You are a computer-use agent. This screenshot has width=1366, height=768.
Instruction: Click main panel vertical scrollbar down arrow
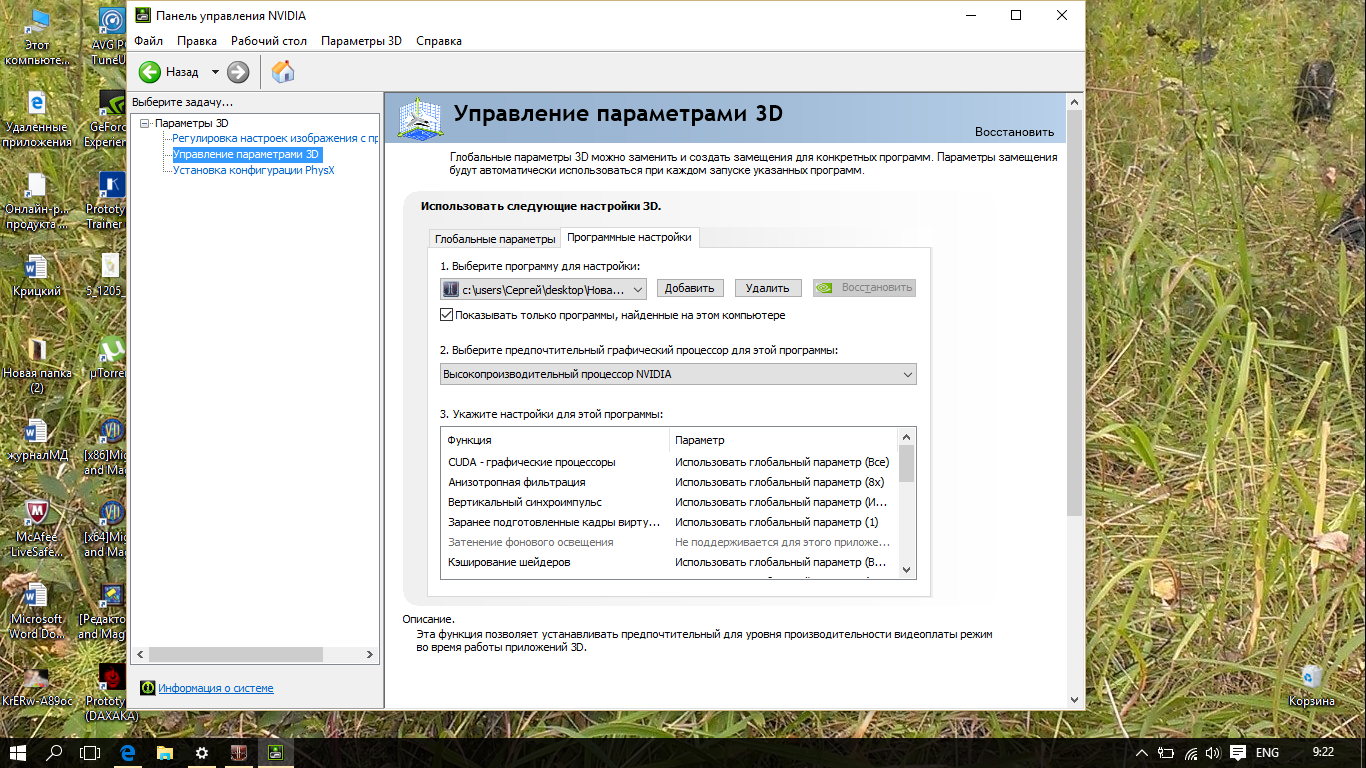pyautogui.click(x=1075, y=700)
